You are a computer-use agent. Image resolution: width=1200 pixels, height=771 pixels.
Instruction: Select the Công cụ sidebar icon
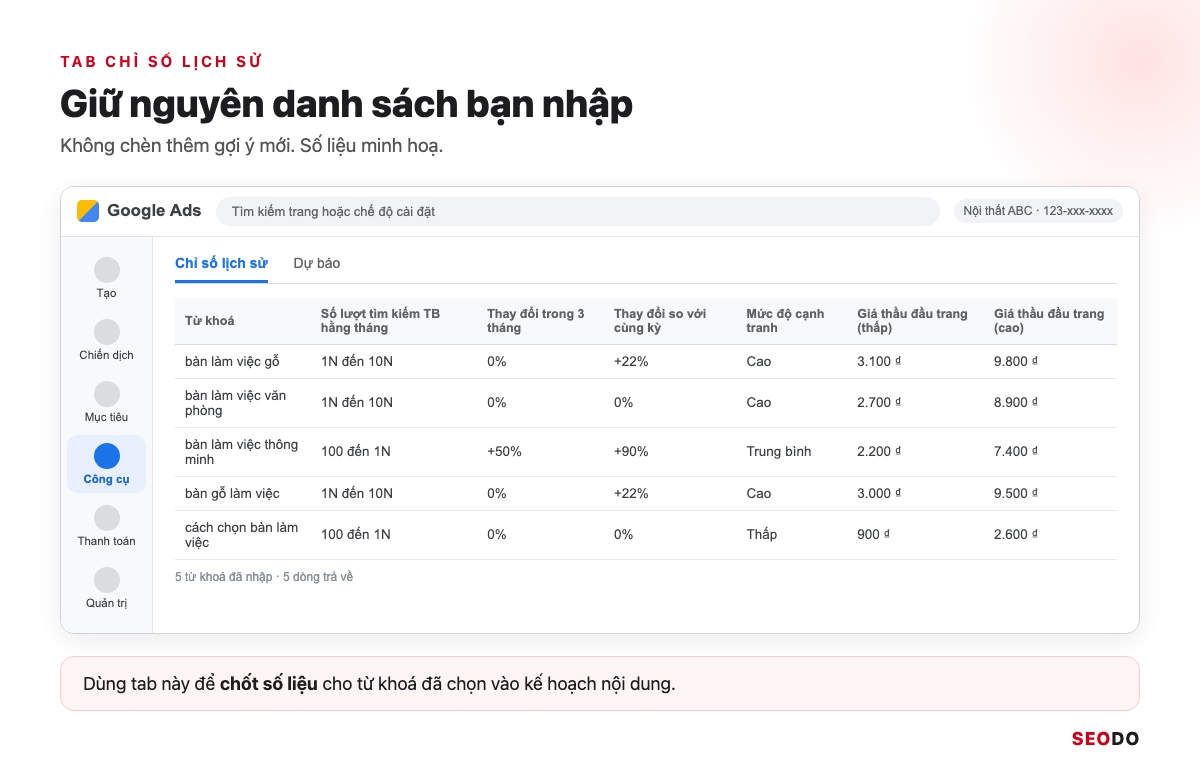coord(107,456)
